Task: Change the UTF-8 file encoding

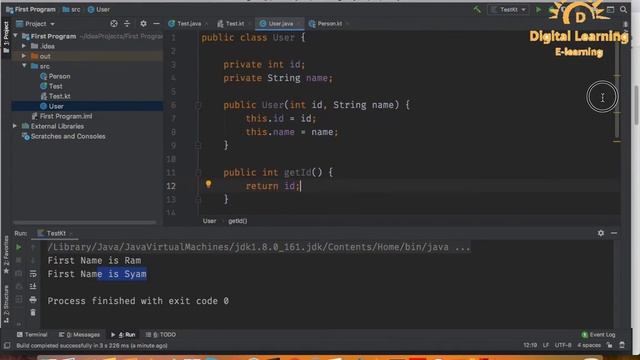Action: click(563, 345)
